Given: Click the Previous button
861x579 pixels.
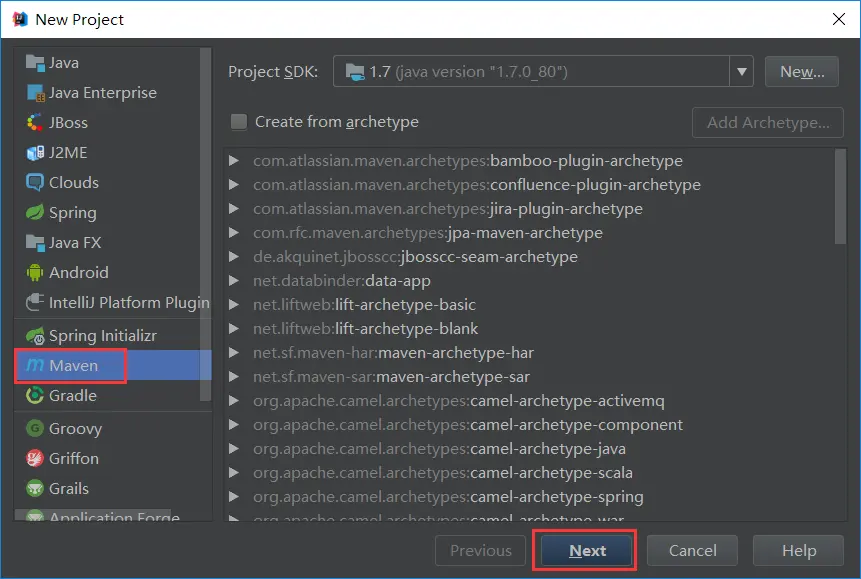Looking at the screenshot, I should coord(480,550).
